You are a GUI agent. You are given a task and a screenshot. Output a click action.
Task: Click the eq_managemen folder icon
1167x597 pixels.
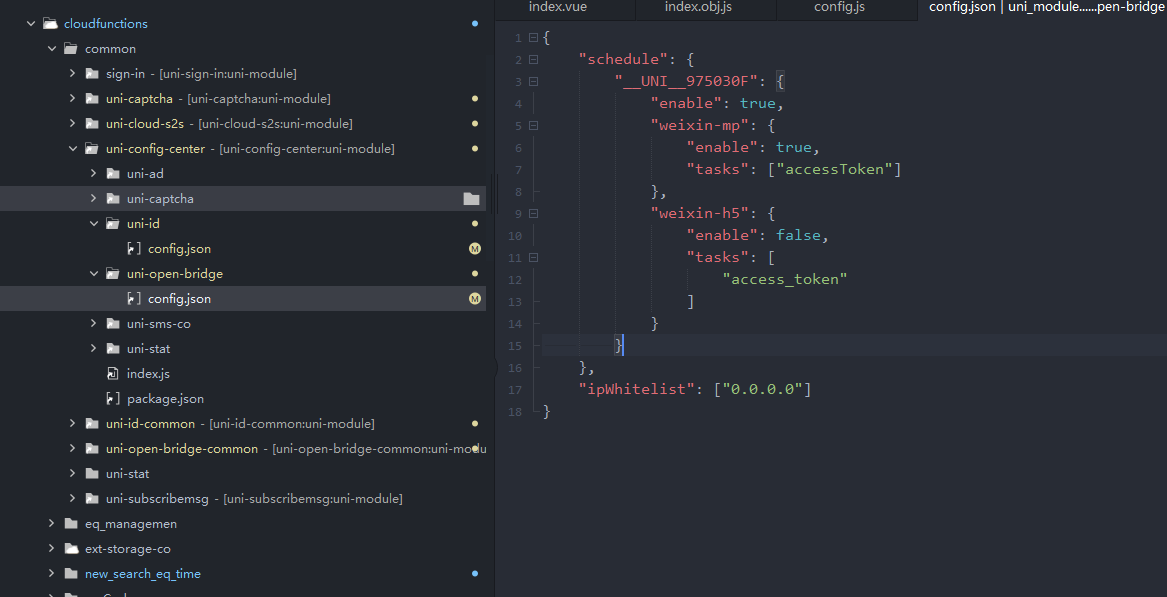point(71,523)
